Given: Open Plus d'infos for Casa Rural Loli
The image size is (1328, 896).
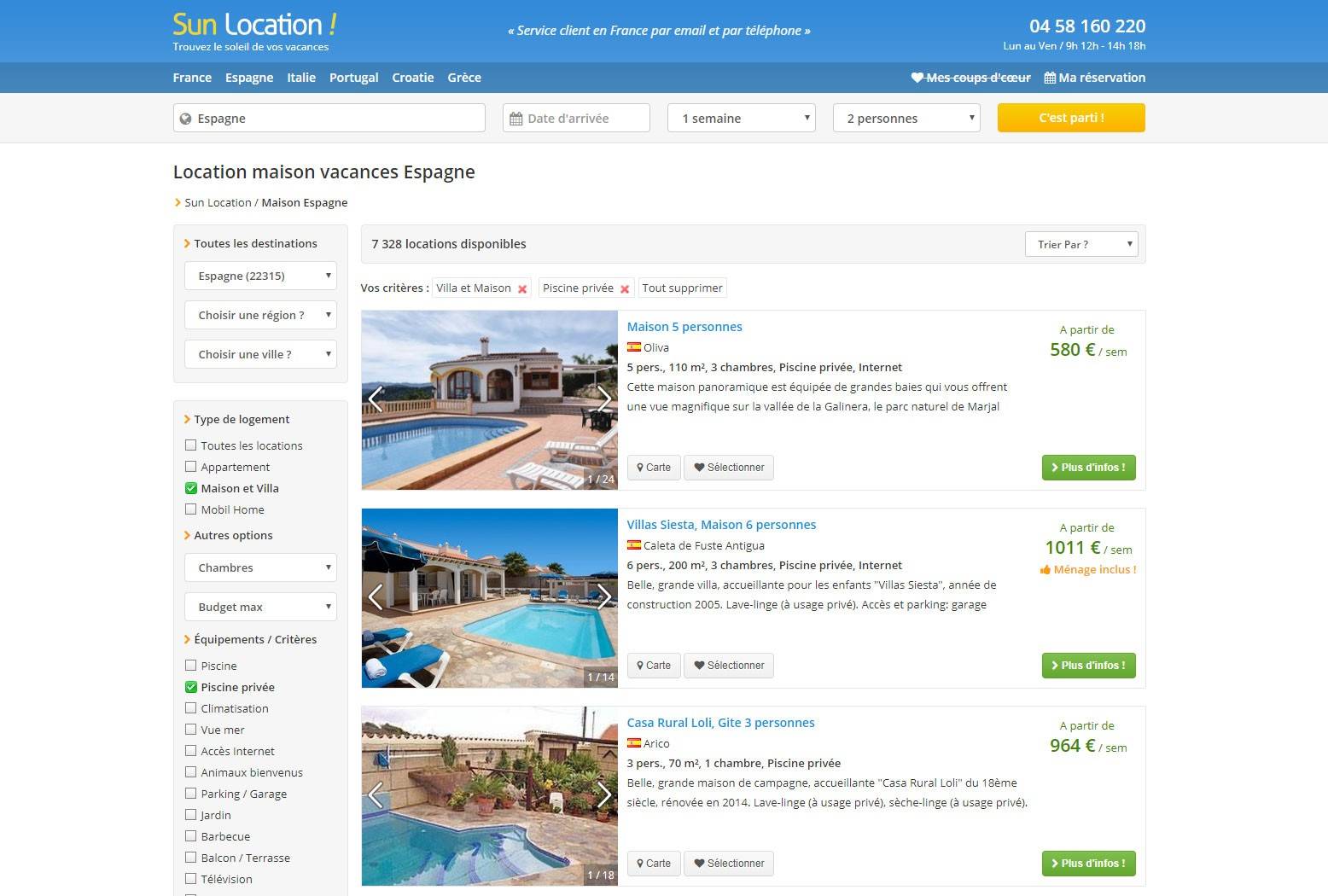Looking at the screenshot, I should [x=1088, y=864].
